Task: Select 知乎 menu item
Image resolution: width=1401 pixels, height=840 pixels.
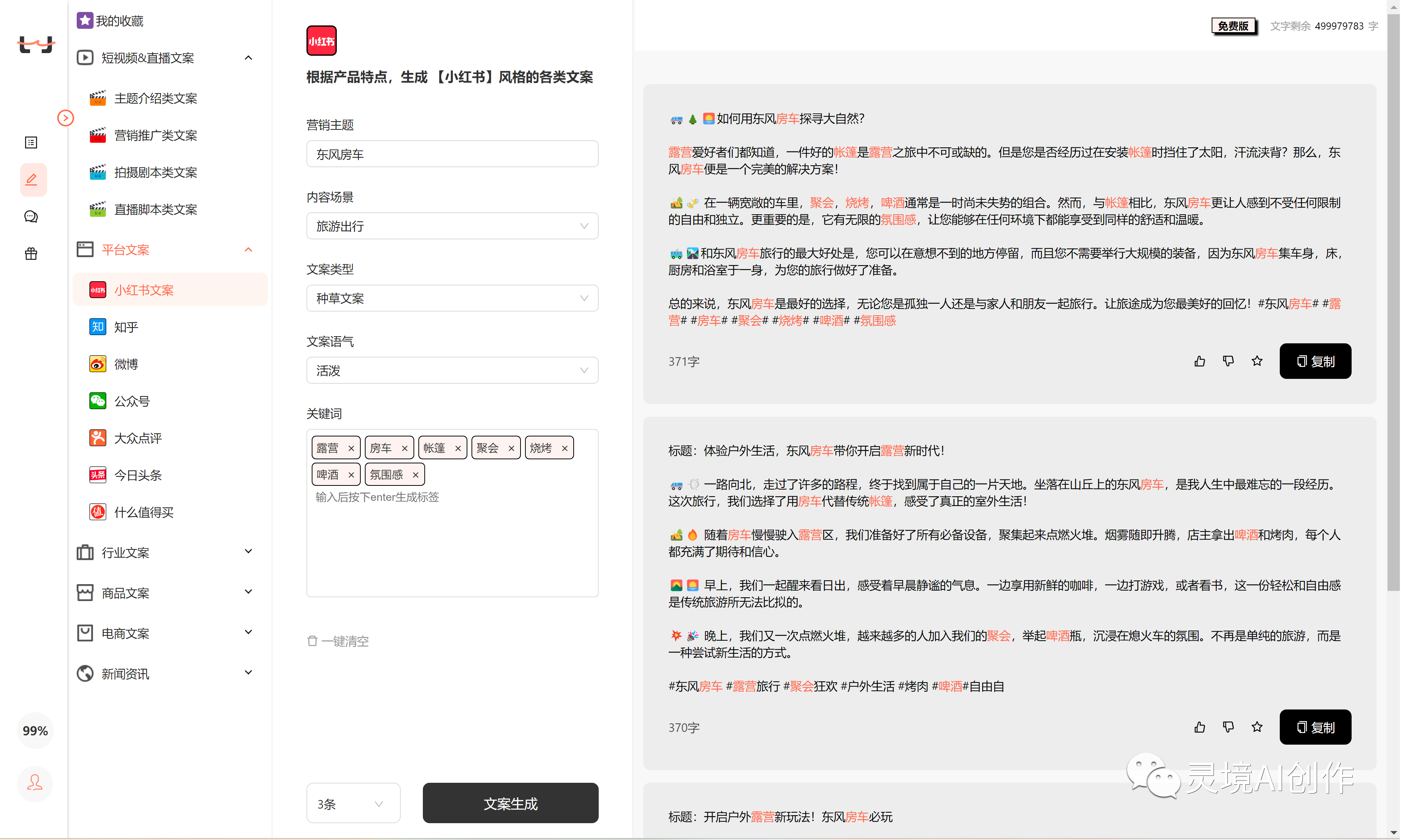Action: pyautogui.click(x=170, y=327)
